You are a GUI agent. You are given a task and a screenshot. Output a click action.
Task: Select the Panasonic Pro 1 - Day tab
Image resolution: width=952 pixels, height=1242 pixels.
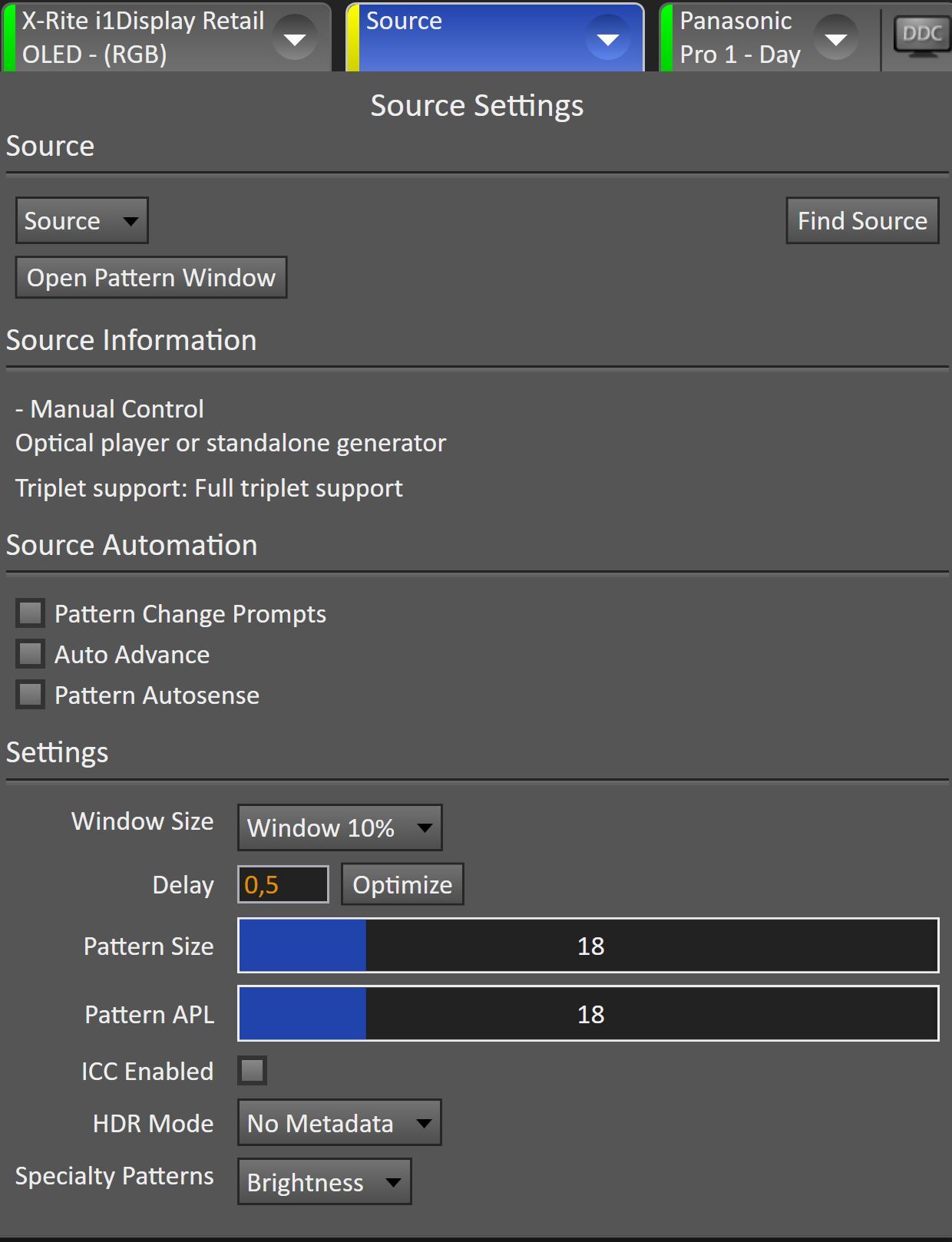pos(741,38)
